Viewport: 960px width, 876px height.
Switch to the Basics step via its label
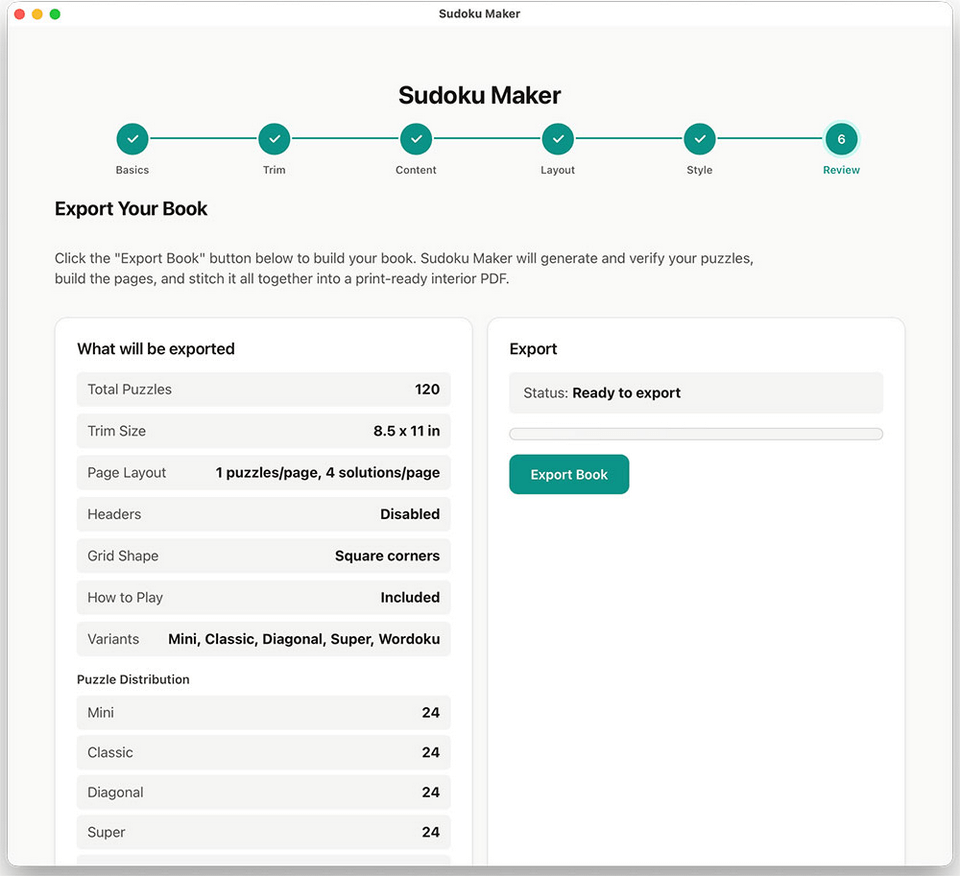(x=132, y=170)
